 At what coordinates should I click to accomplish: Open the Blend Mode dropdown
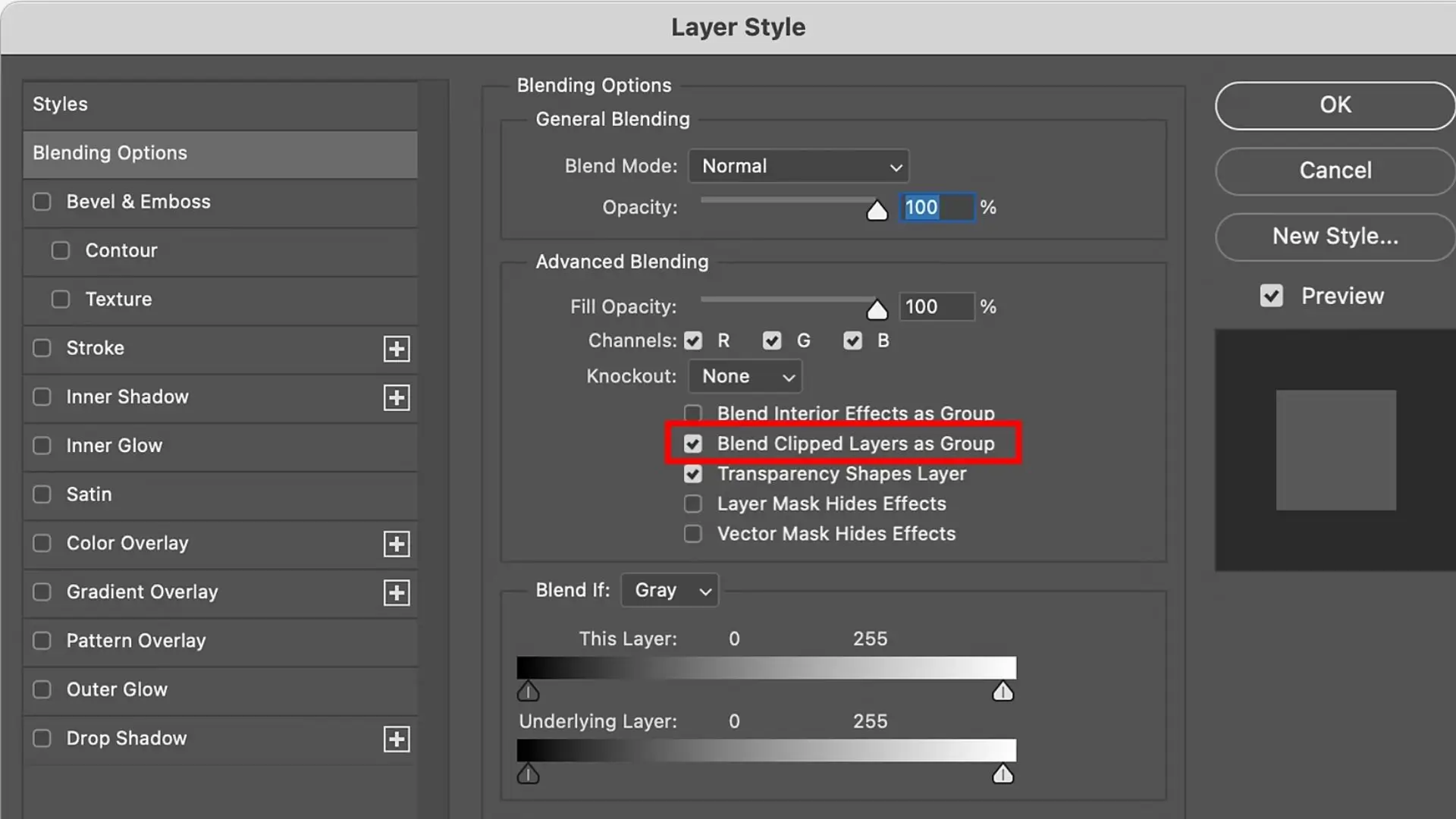click(799, 166)
